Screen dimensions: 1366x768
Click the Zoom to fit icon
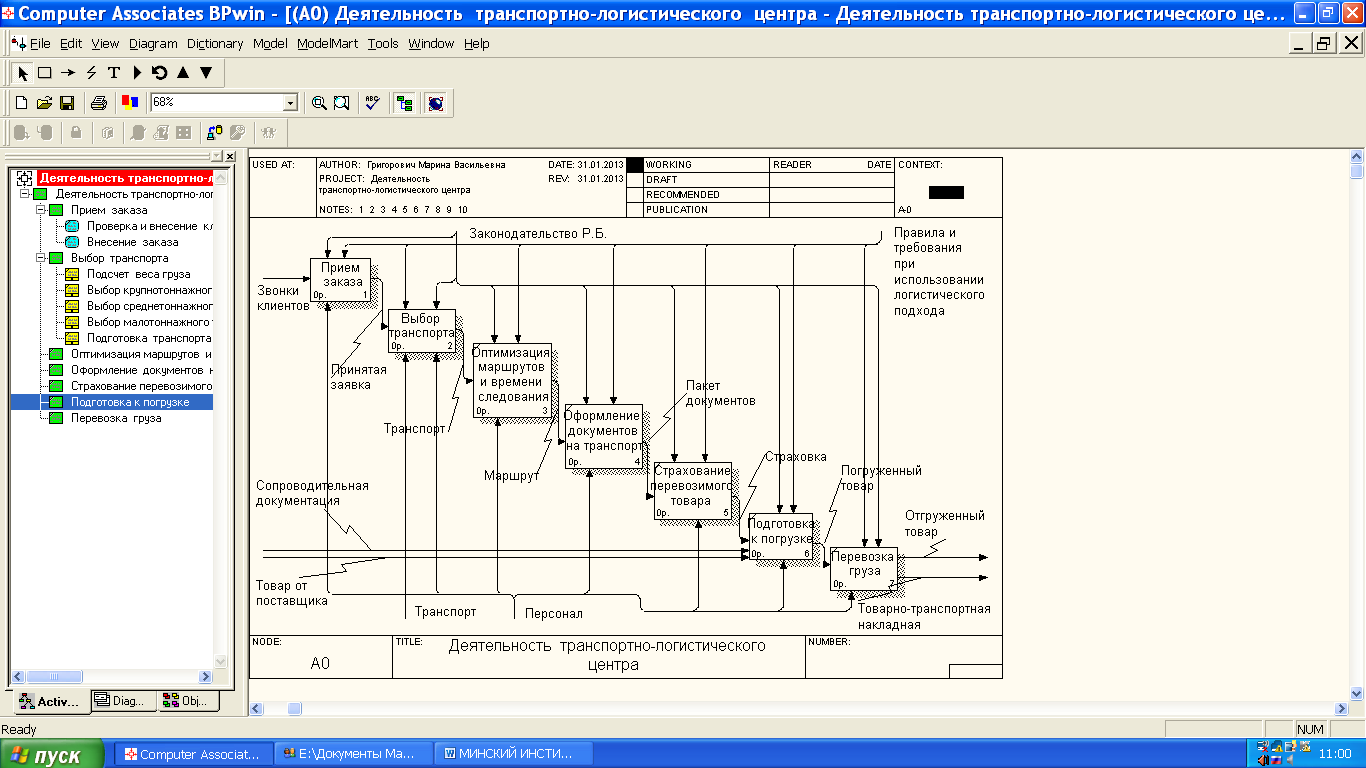342,103
